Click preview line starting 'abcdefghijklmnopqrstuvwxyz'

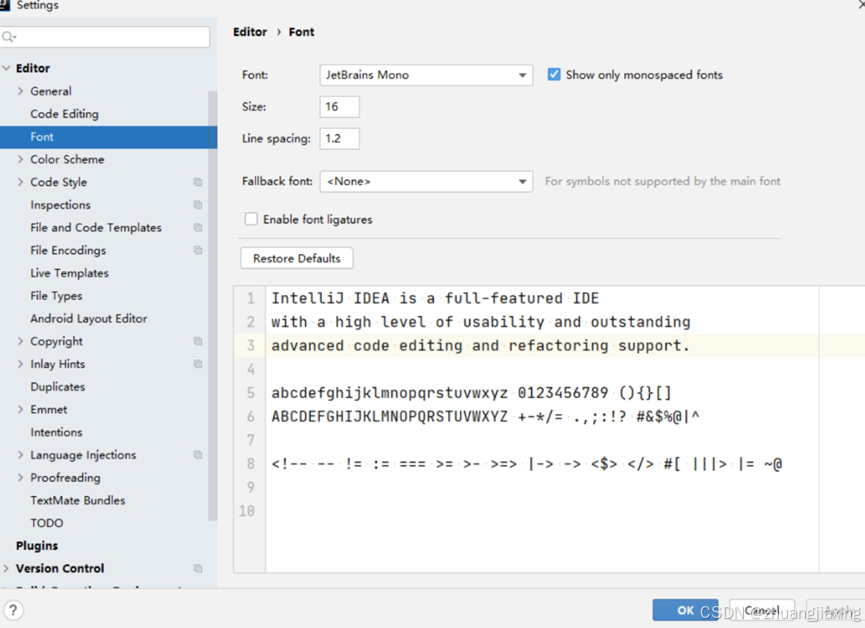(472, 393)
